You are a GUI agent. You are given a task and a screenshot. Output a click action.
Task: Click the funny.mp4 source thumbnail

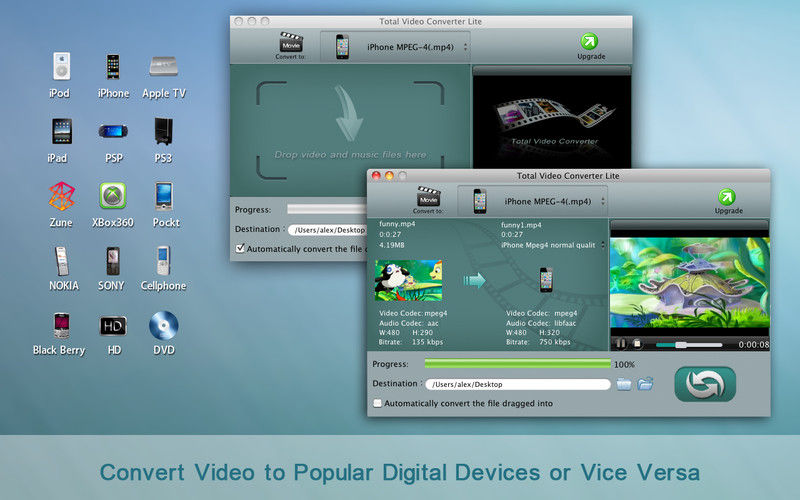pyautogui.click(x=408, y=280)
